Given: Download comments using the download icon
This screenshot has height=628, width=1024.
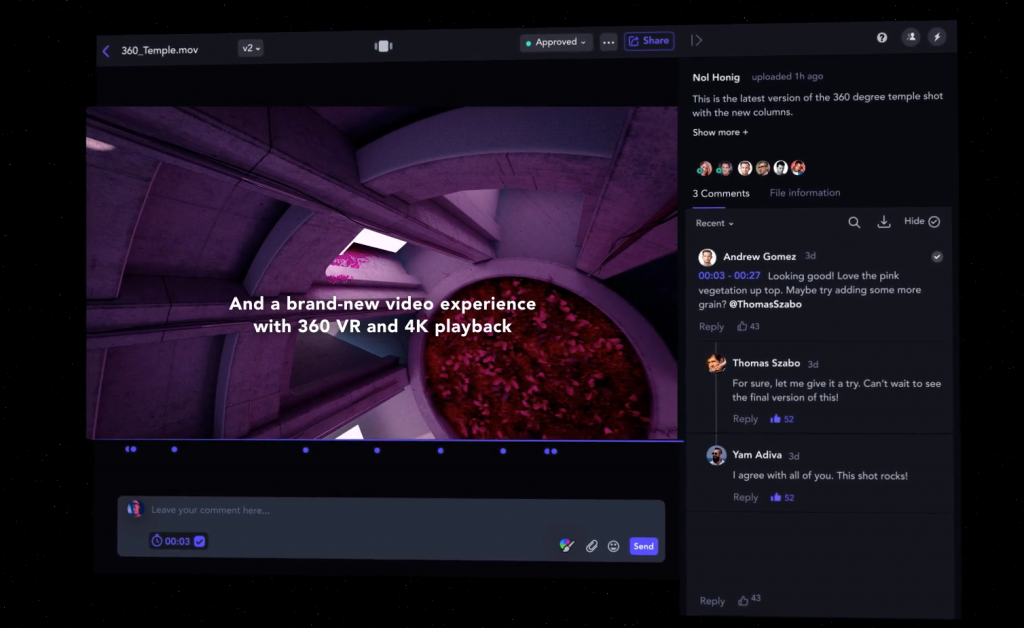Looking at the screenshot, I should [883, 222].
